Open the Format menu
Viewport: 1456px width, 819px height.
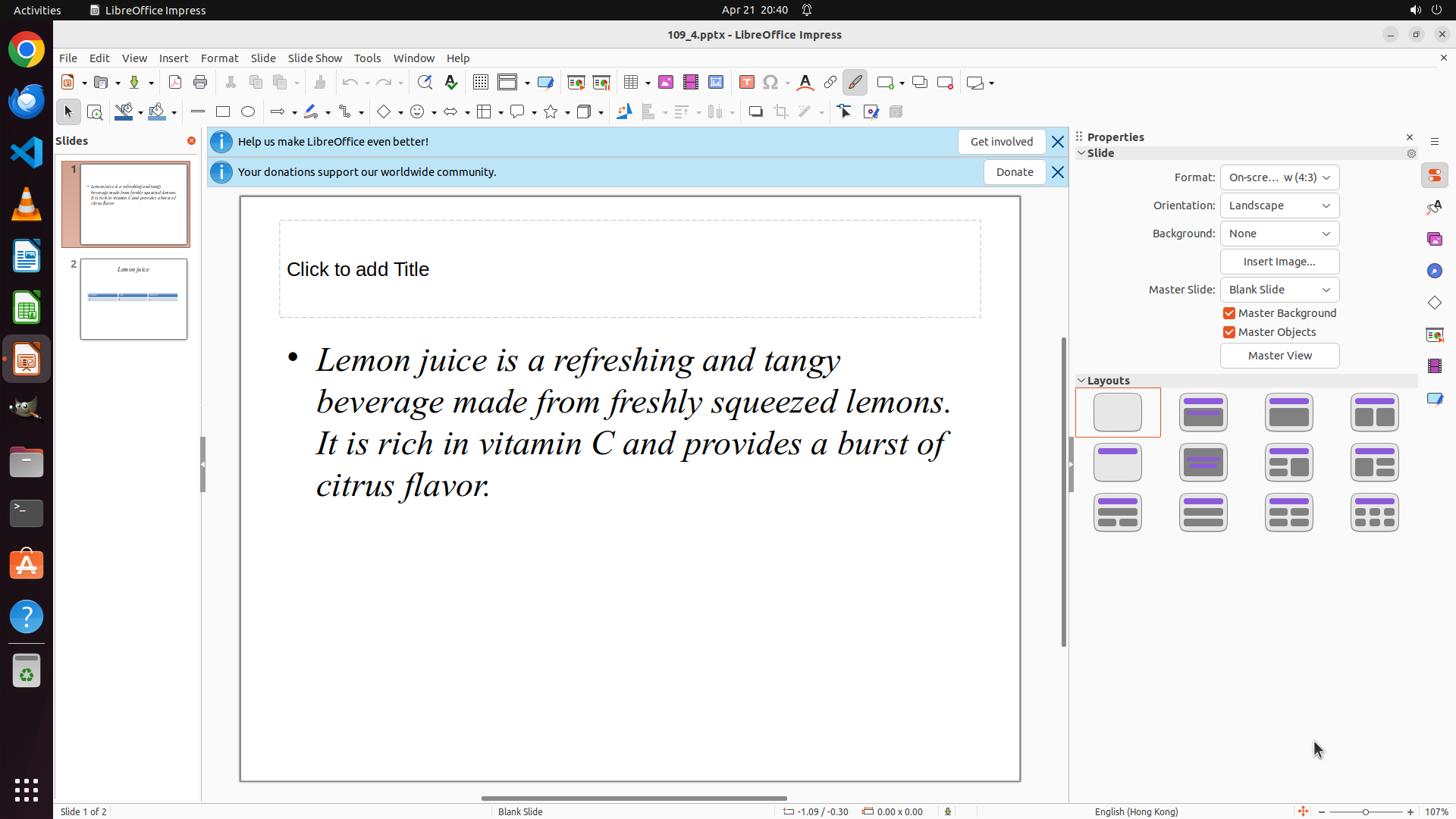tap(219, 58)
